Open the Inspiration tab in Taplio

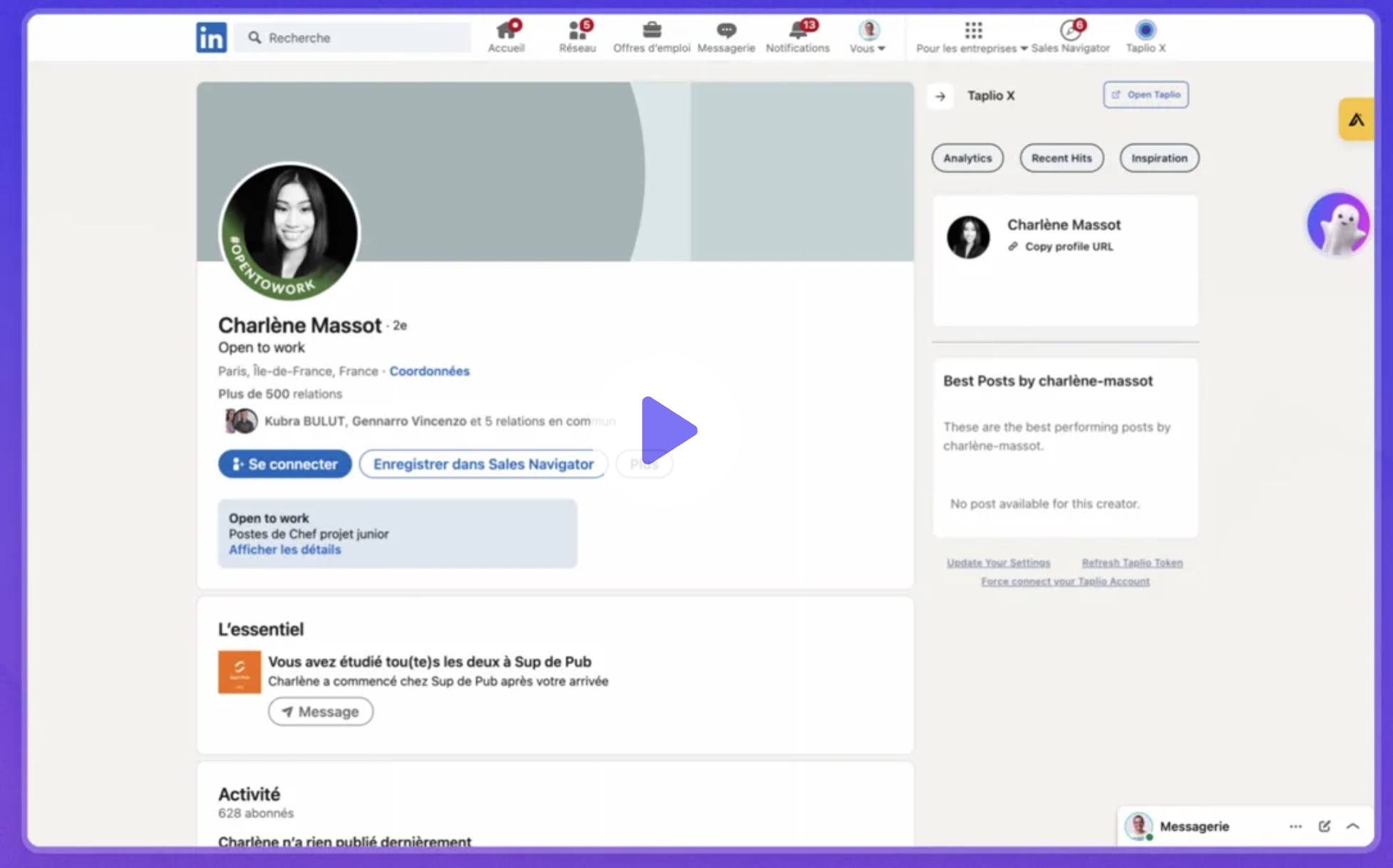[1159, 157]
